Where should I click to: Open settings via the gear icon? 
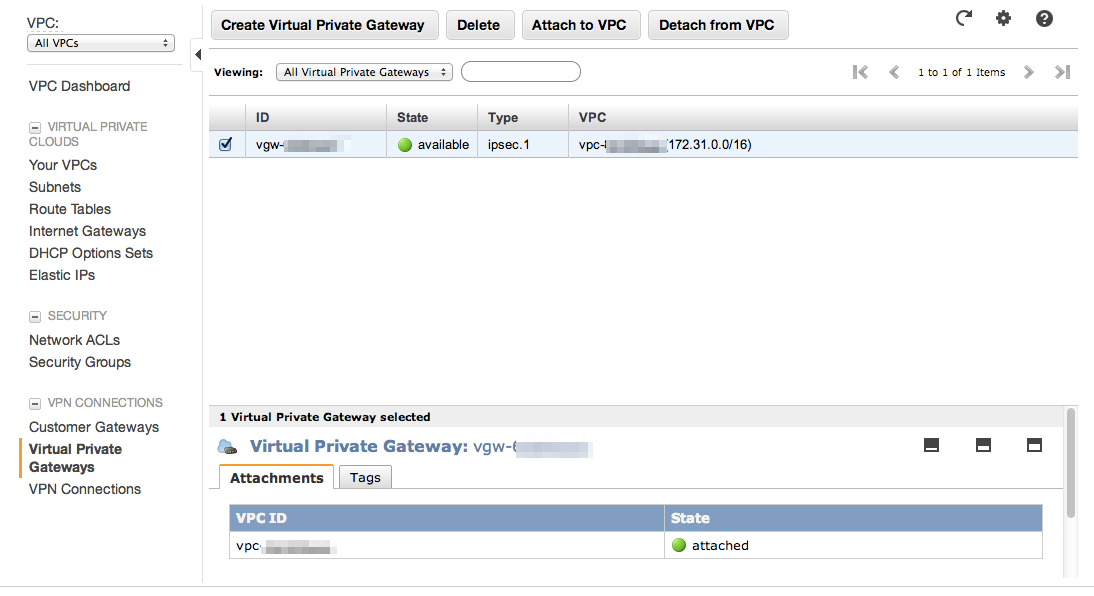[x=1003, y=18]
